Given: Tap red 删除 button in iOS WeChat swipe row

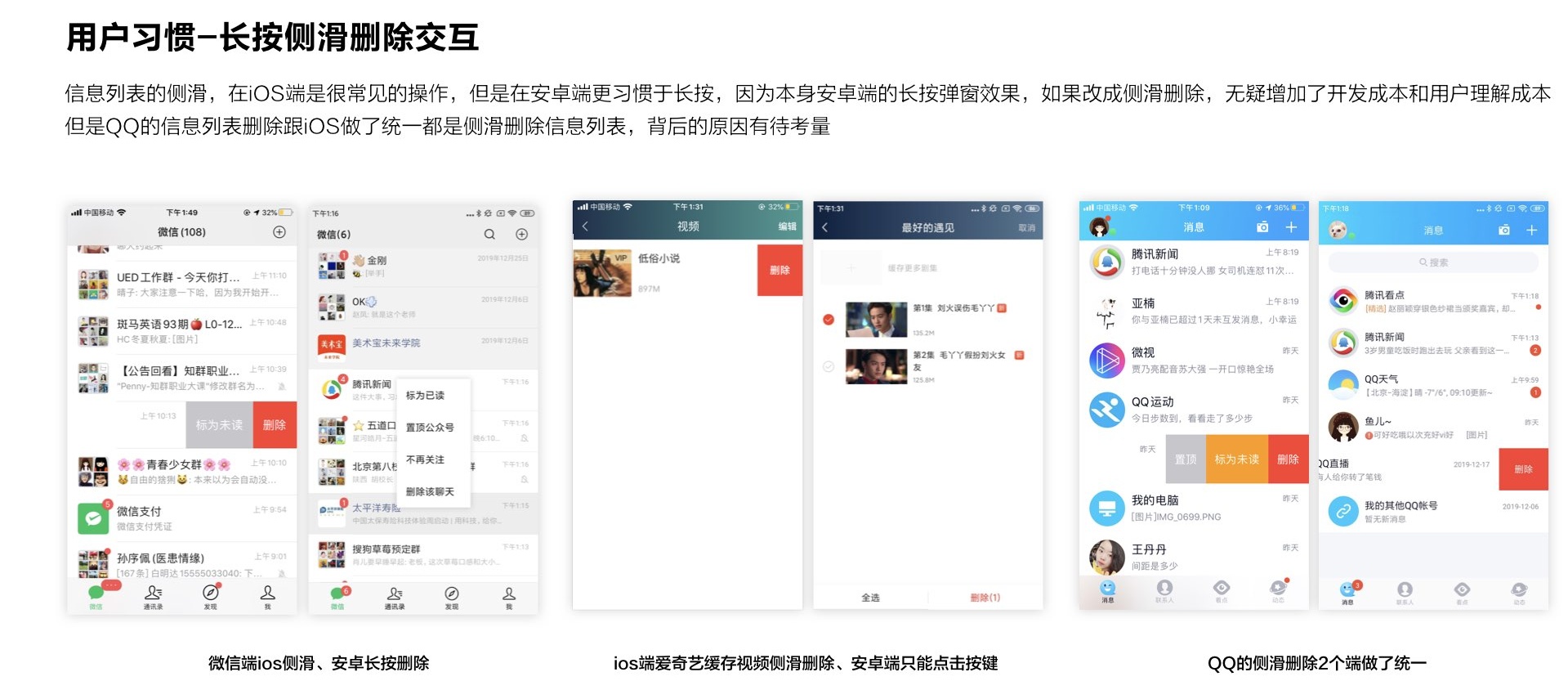Looking at the screenshot, I should [x=275, y=425].
